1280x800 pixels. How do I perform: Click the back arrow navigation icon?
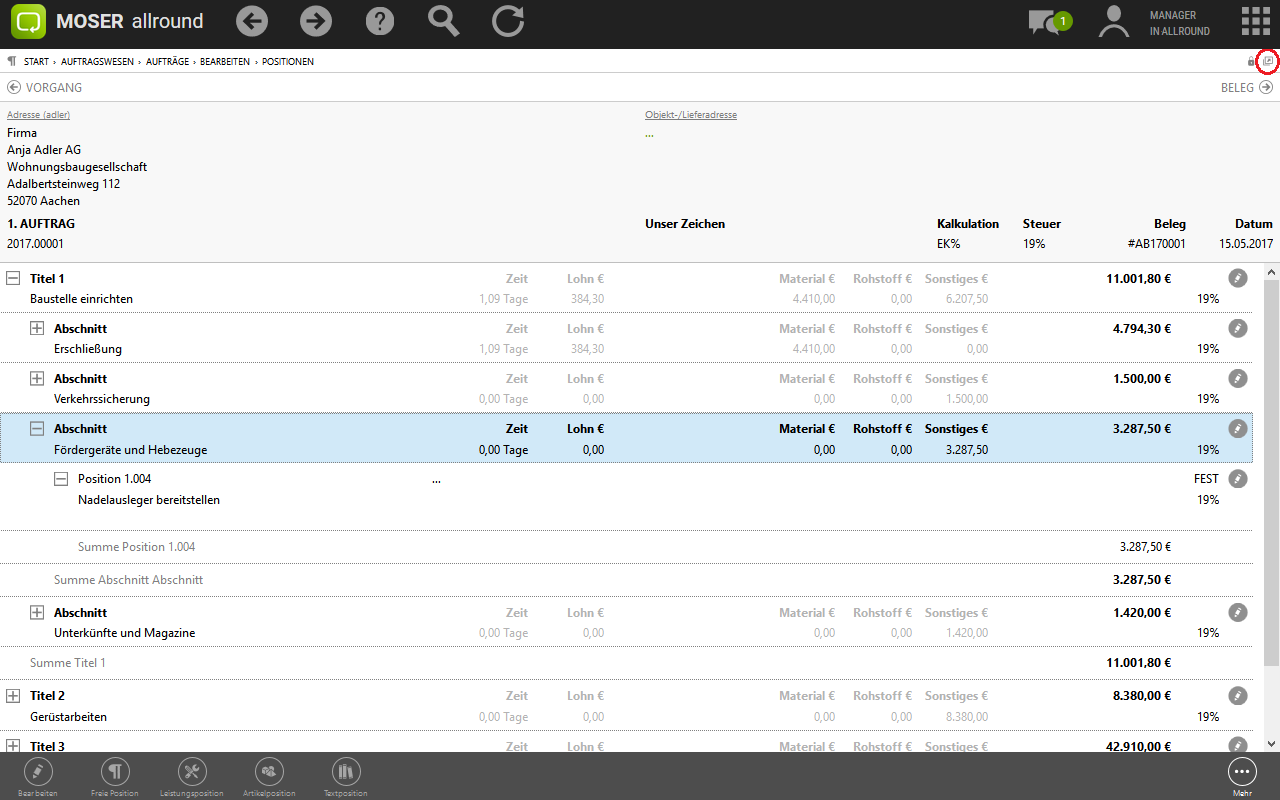point(253,21)
